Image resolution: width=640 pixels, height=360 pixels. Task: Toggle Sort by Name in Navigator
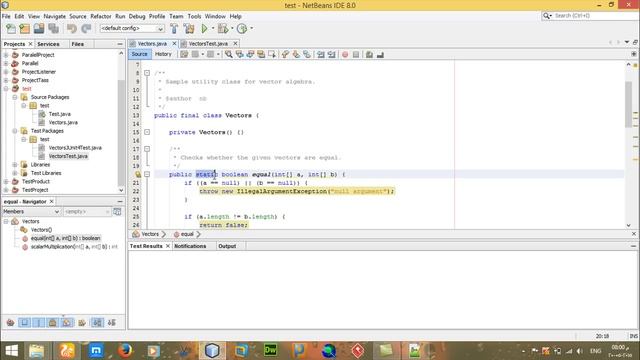97,322
